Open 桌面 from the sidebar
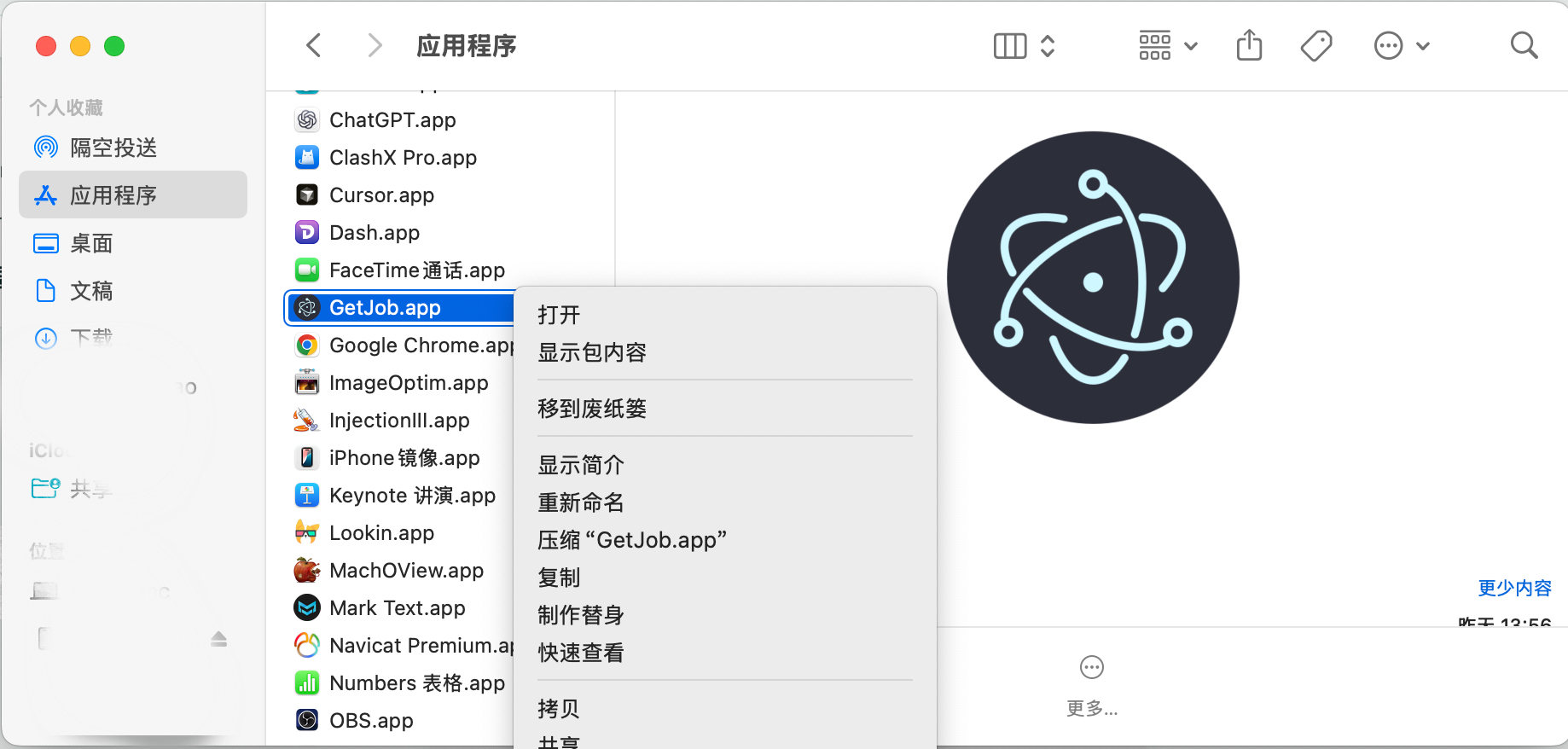 (x=133, y=243)
